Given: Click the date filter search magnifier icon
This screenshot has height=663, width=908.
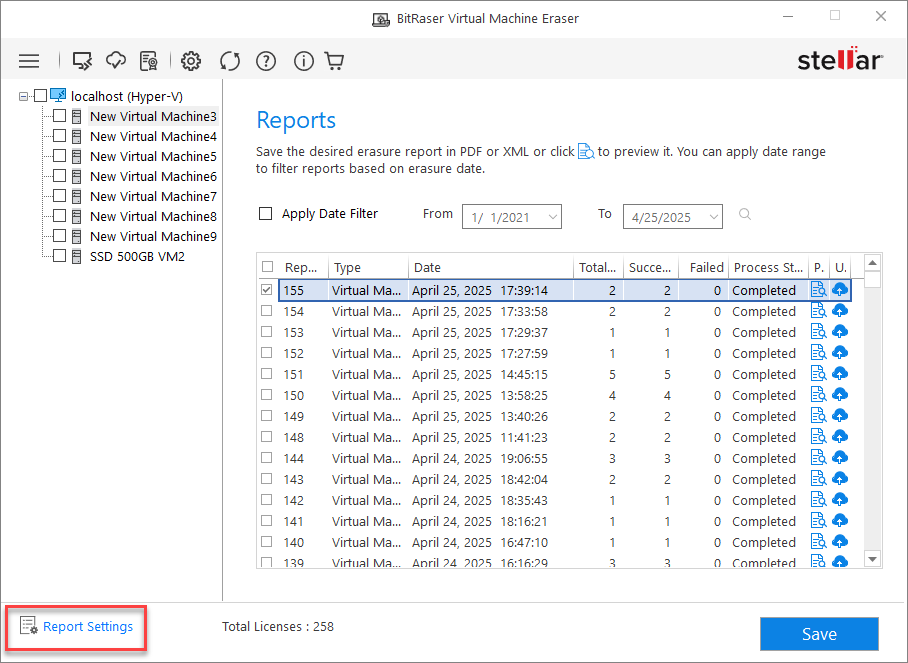Looking at the screenshot, I should 745,215.
